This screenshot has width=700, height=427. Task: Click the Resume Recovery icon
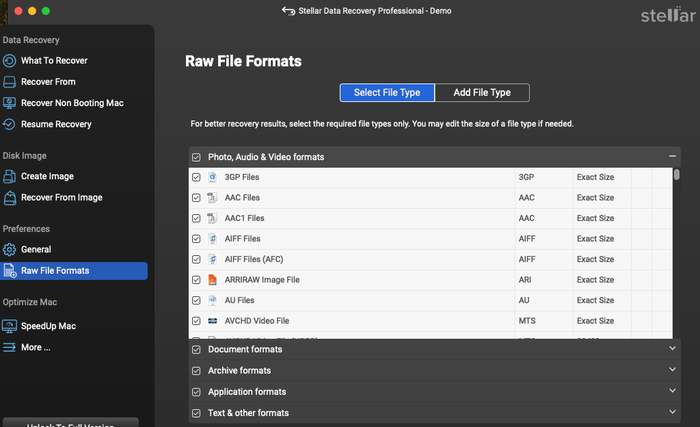pyautogui.click(x=9, y=124)
